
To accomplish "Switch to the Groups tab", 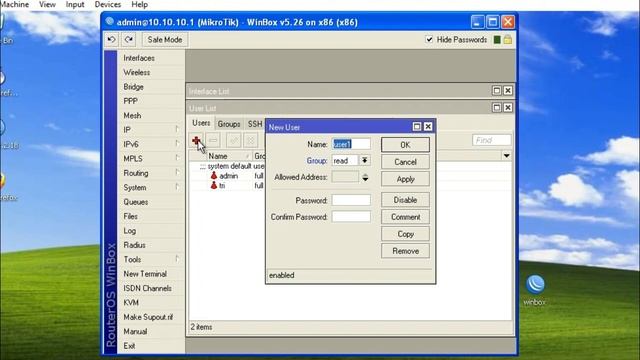I will pyautogui.click(x=229, y=124).
